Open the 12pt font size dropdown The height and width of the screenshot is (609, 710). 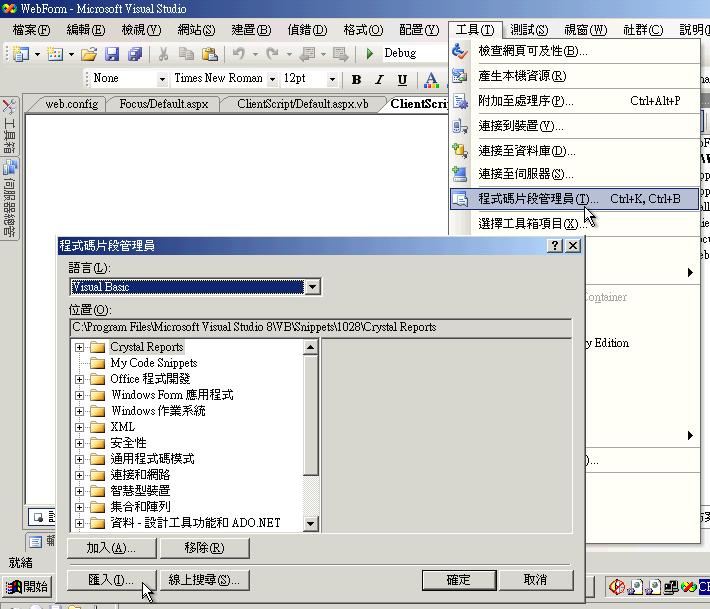tap(332, 79)
